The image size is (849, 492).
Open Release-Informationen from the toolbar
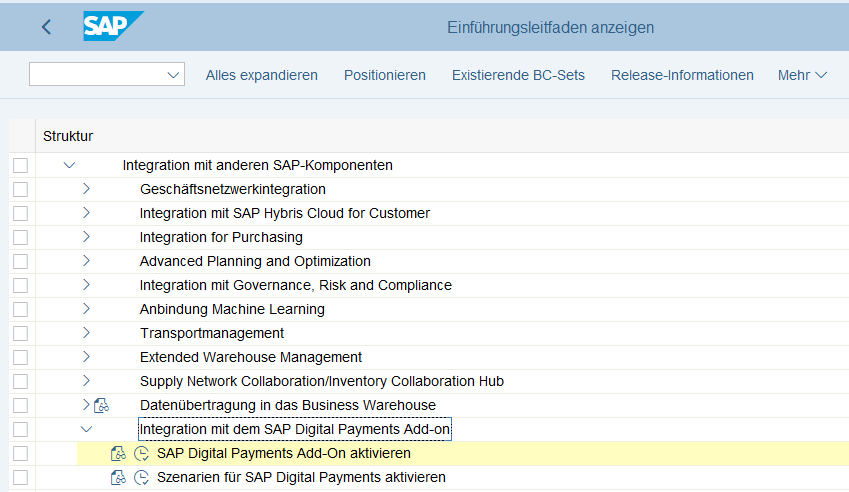[682, 75]
